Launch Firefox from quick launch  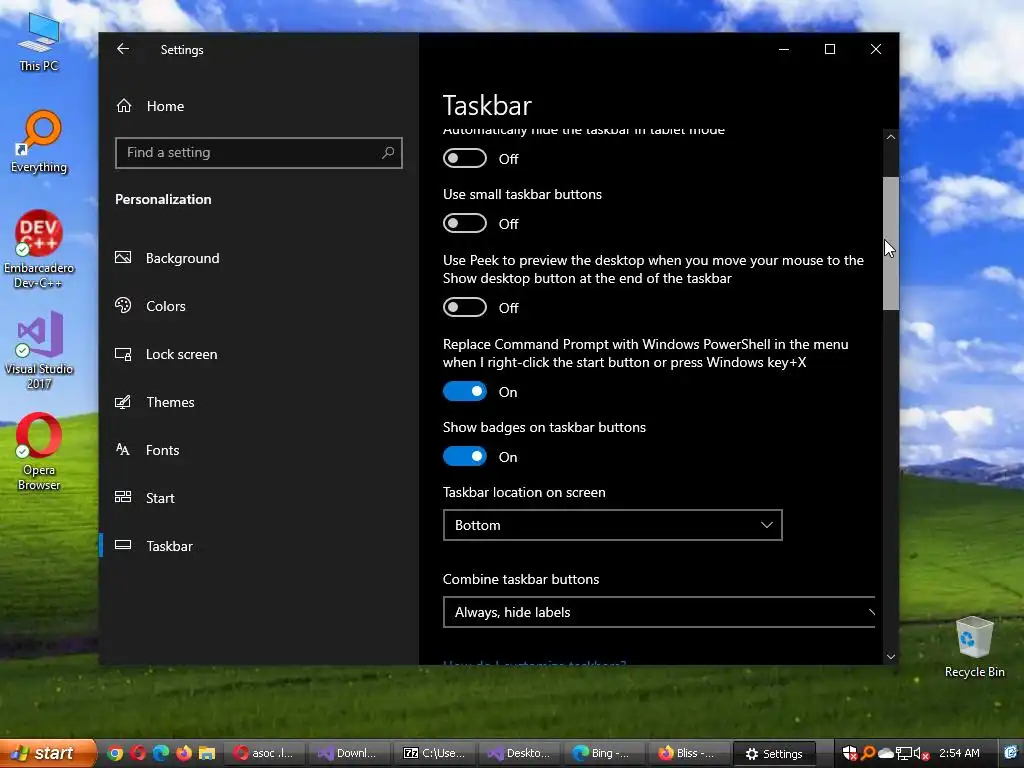[x=184, y=754]
